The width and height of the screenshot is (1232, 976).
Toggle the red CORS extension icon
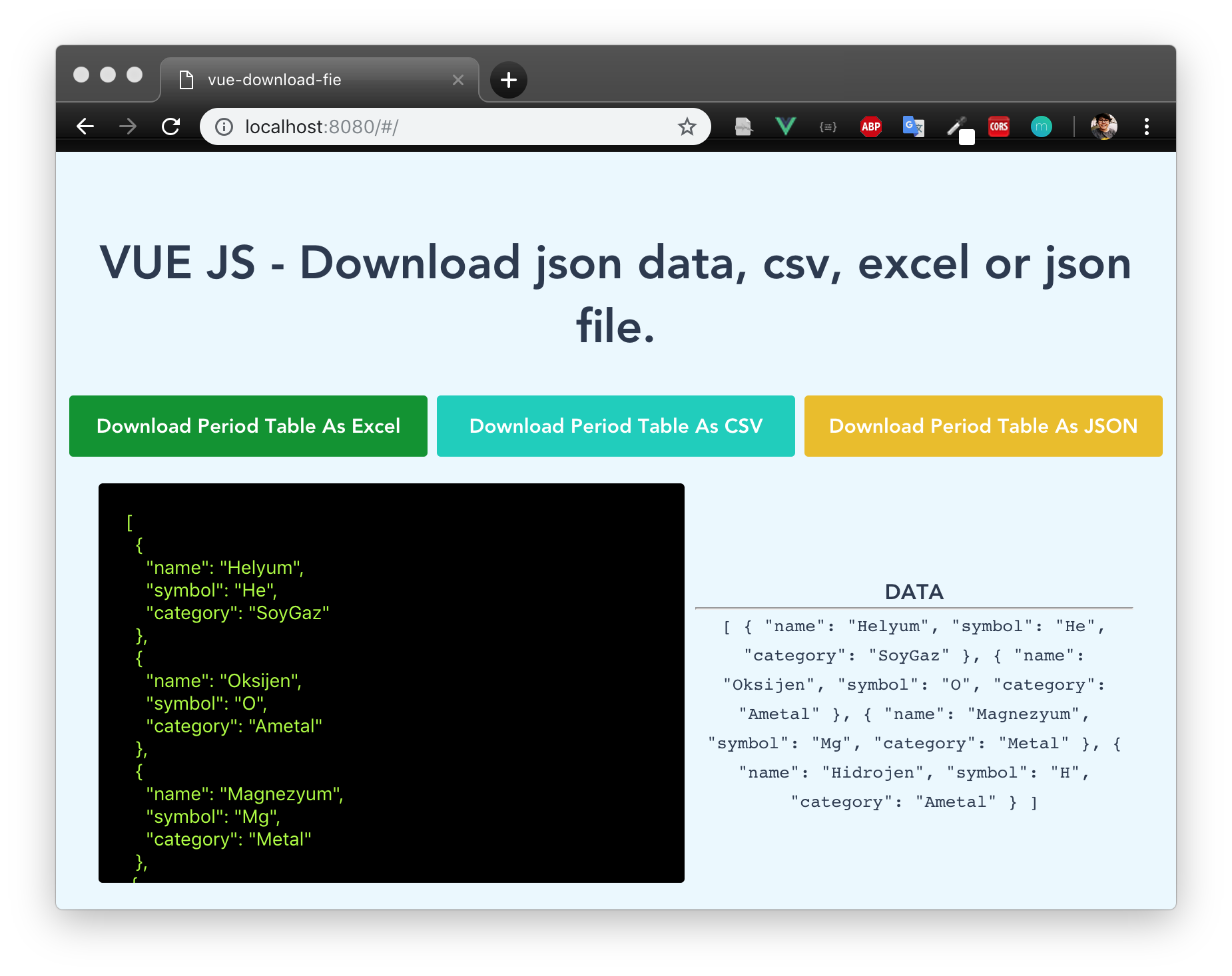point(999,126)
